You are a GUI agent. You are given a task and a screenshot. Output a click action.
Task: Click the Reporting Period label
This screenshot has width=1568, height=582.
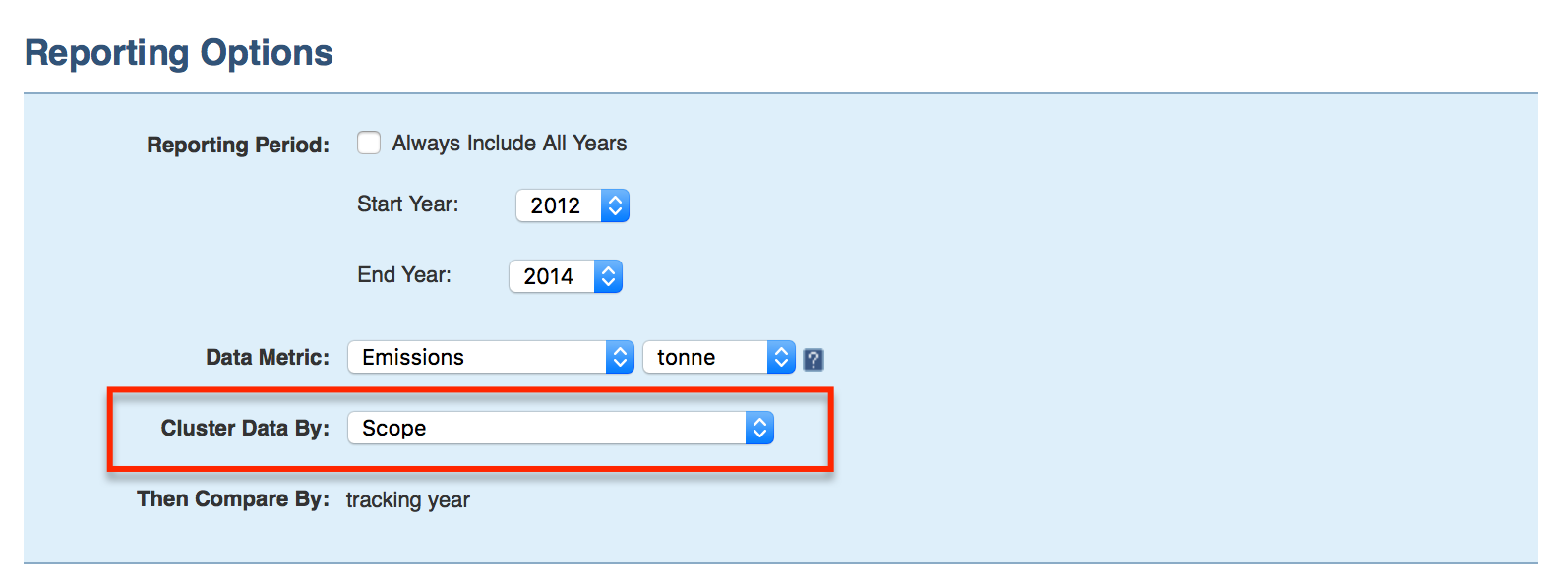pos(238,145)
